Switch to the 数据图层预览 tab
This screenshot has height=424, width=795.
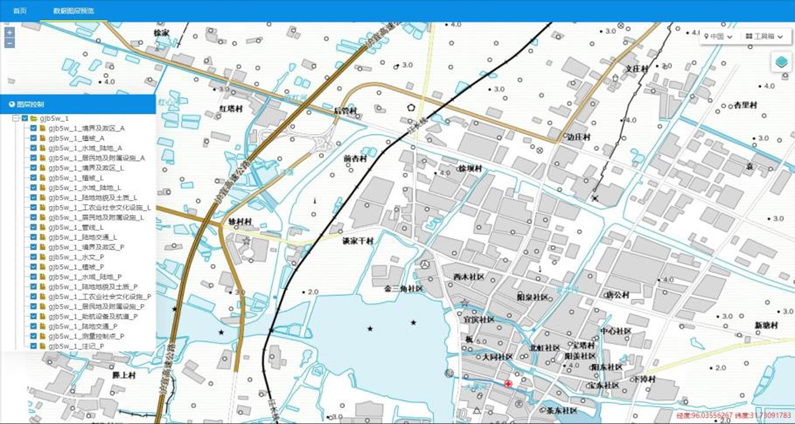[74, 10]
